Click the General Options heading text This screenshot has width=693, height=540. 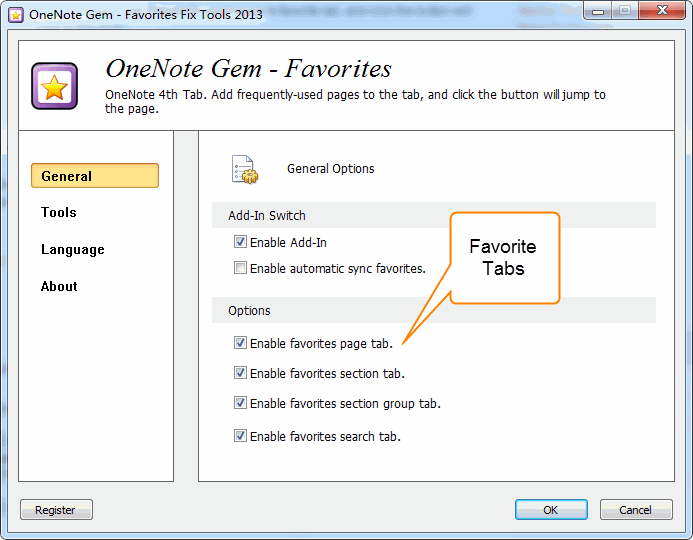tap(331, 169)
